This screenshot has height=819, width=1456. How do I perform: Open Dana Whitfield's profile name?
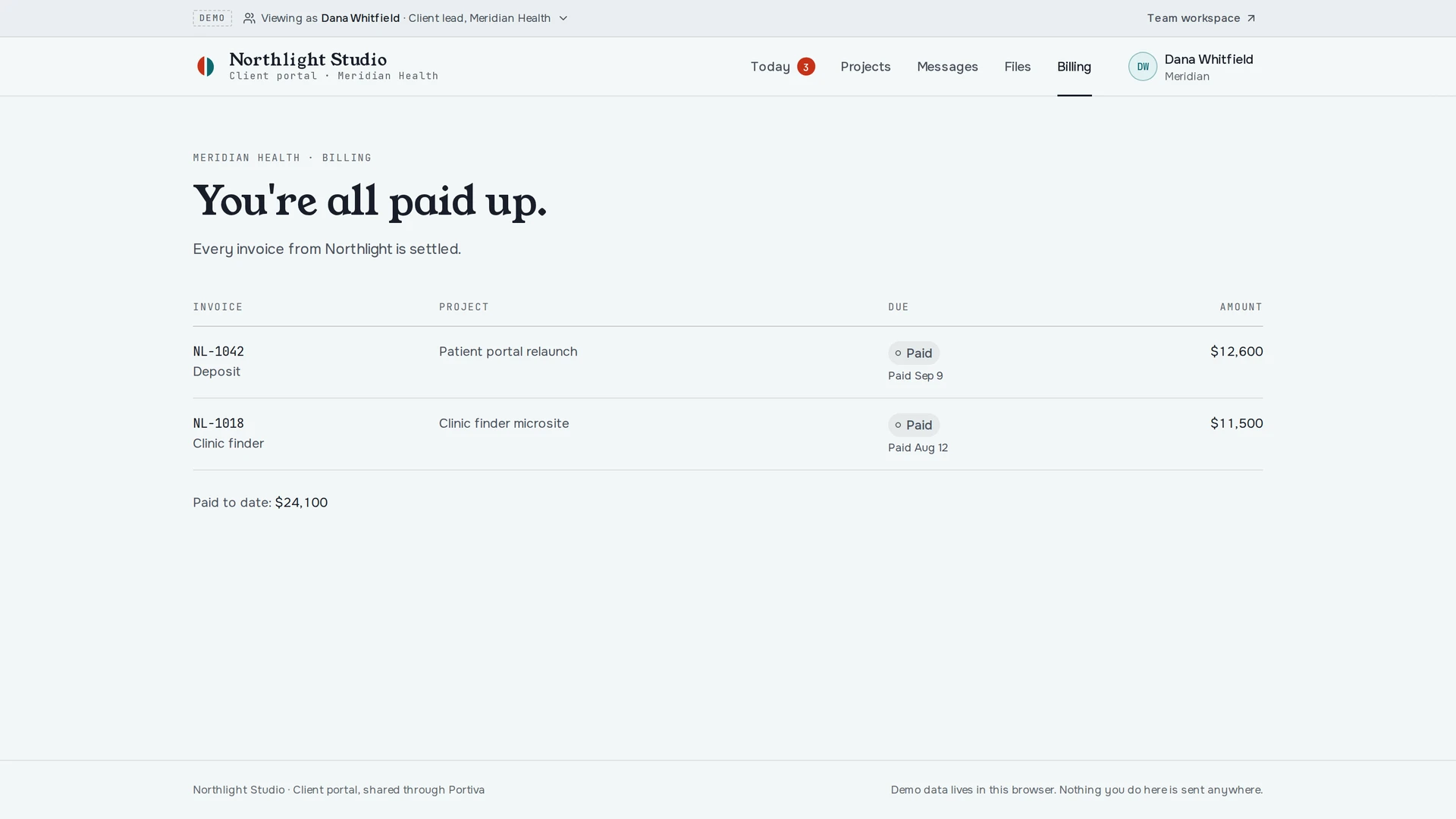1208,59
